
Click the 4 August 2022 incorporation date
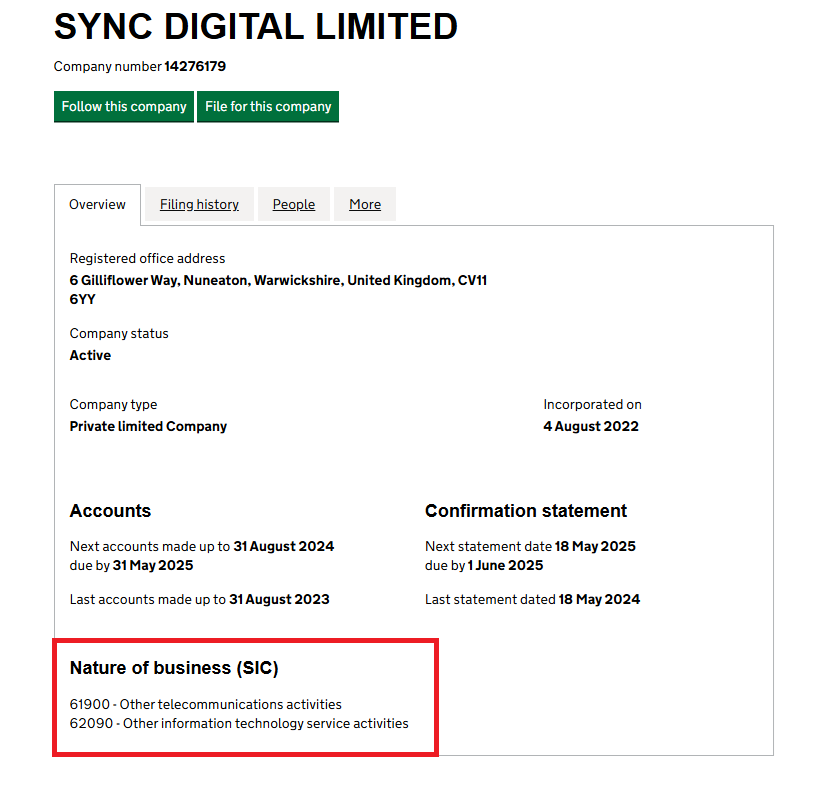(x=591, y=426)
